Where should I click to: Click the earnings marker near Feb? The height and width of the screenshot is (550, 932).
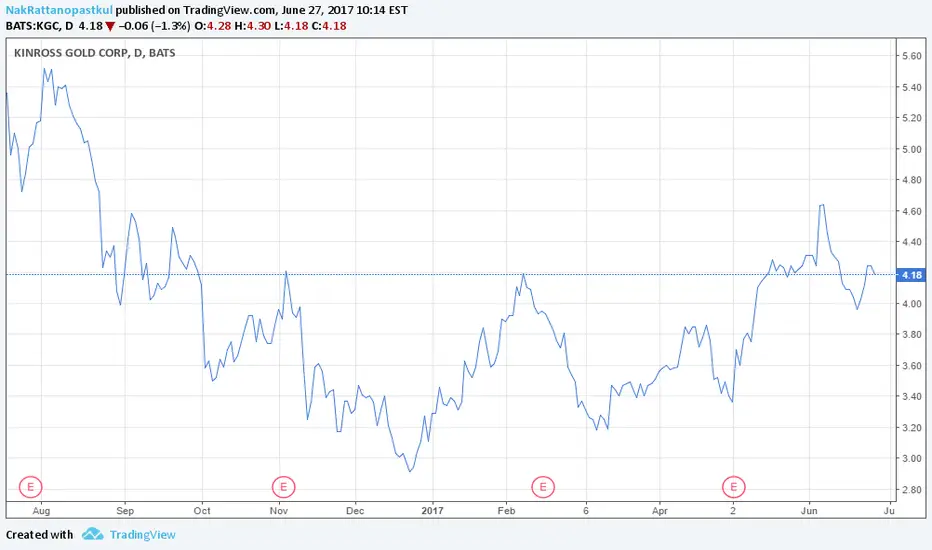(543, 487)
